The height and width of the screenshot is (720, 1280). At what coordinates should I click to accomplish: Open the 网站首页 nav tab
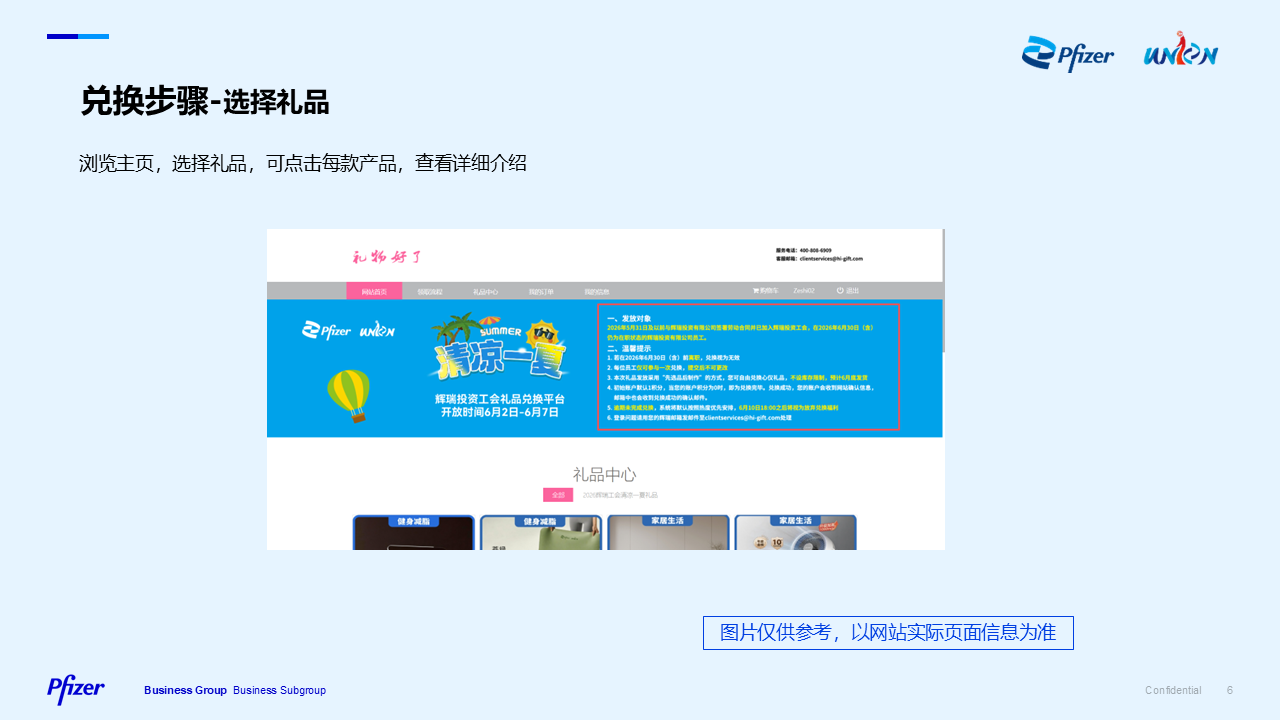point(374,291)
